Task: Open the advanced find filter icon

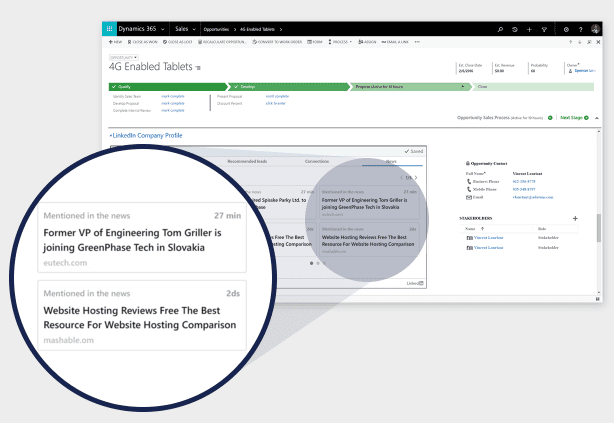Action: tap(544, 29)
